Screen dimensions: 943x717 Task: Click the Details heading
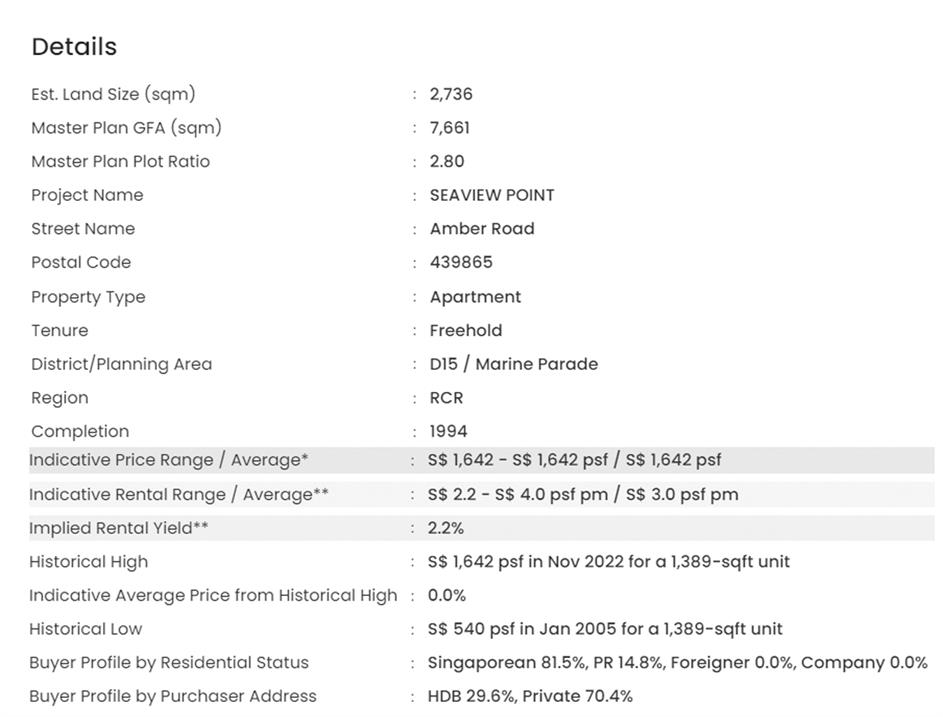click(74, 47)
